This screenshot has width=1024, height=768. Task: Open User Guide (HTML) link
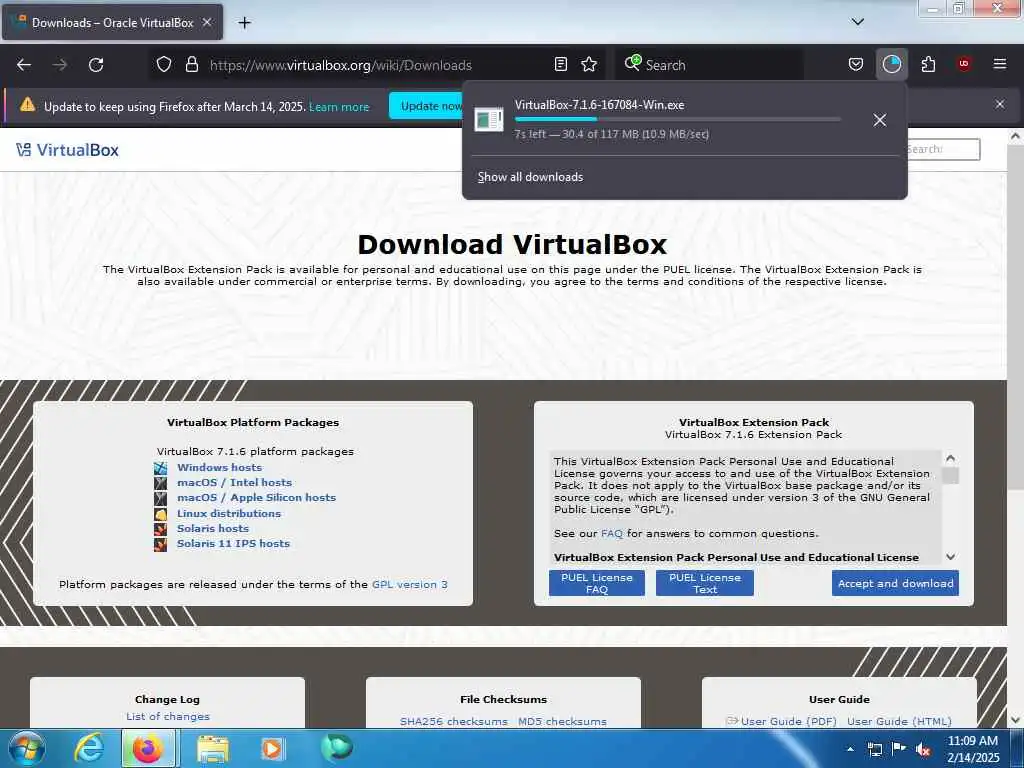899,721
